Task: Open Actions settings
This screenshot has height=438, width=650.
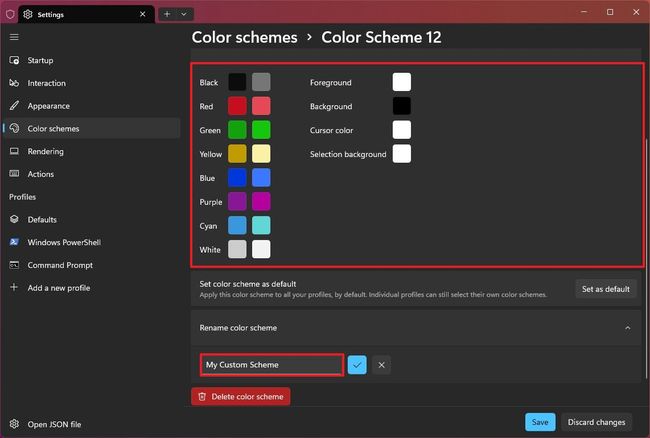Action: pyautogui.click(x=91, y=174)
